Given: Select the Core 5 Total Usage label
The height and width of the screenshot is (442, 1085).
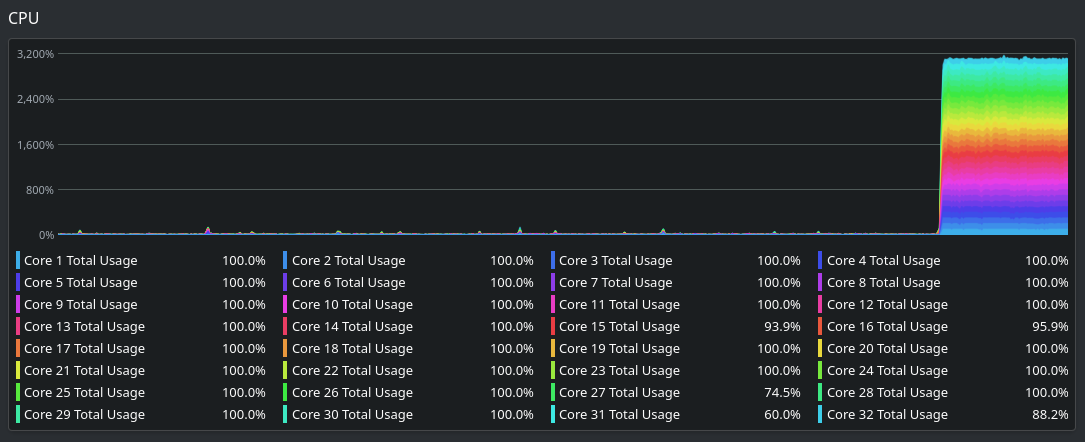Looking at the screenshot, I should (81, 283).
